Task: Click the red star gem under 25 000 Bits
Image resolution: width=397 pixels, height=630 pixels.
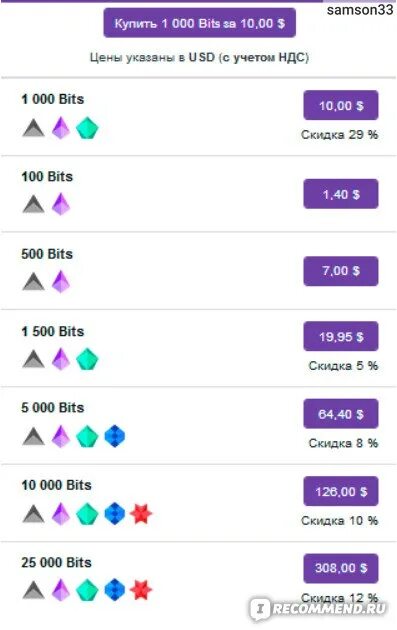Action: (141, 590)
